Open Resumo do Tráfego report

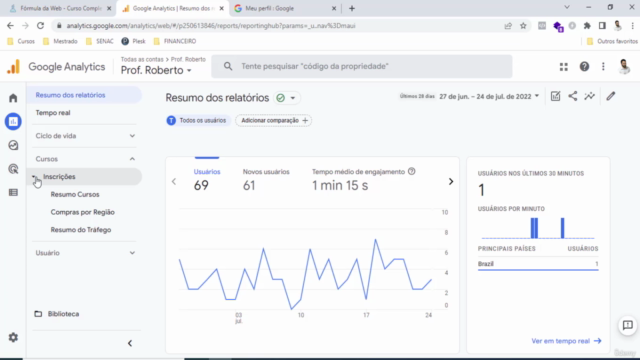pyautogui.click(x=81, y=230)
